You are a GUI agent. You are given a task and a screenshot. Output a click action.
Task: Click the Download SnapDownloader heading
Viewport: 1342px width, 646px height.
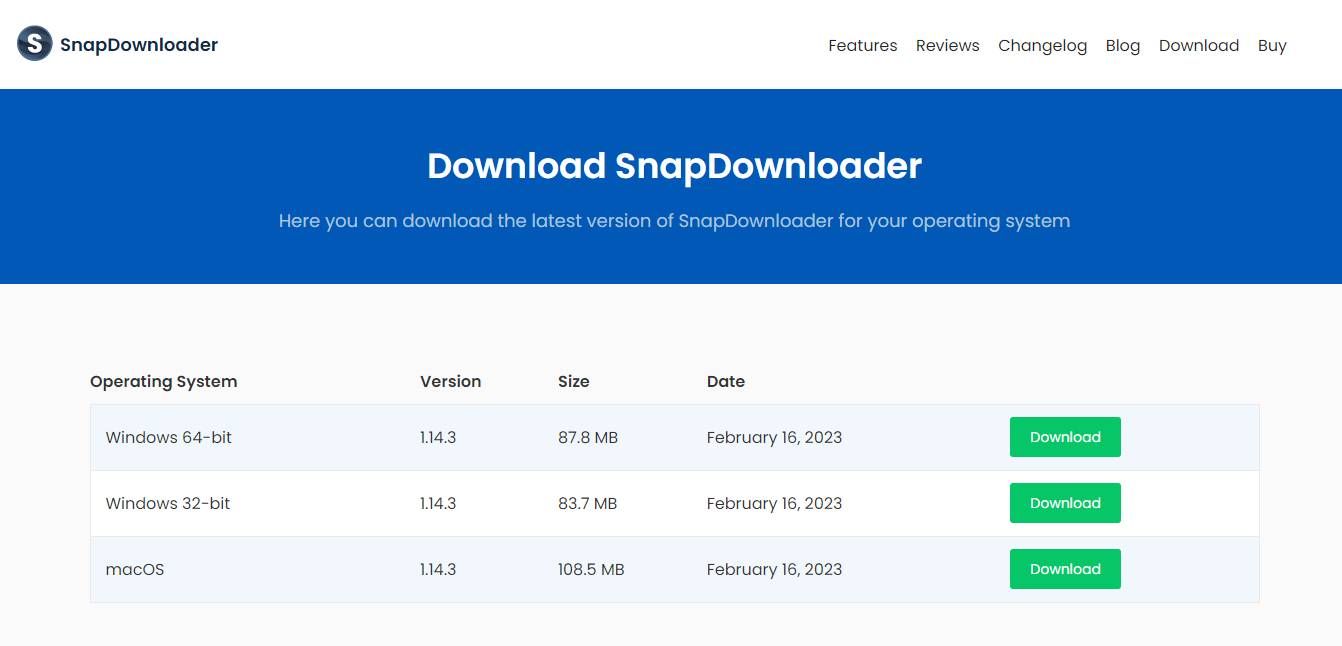tap(674, 165)
